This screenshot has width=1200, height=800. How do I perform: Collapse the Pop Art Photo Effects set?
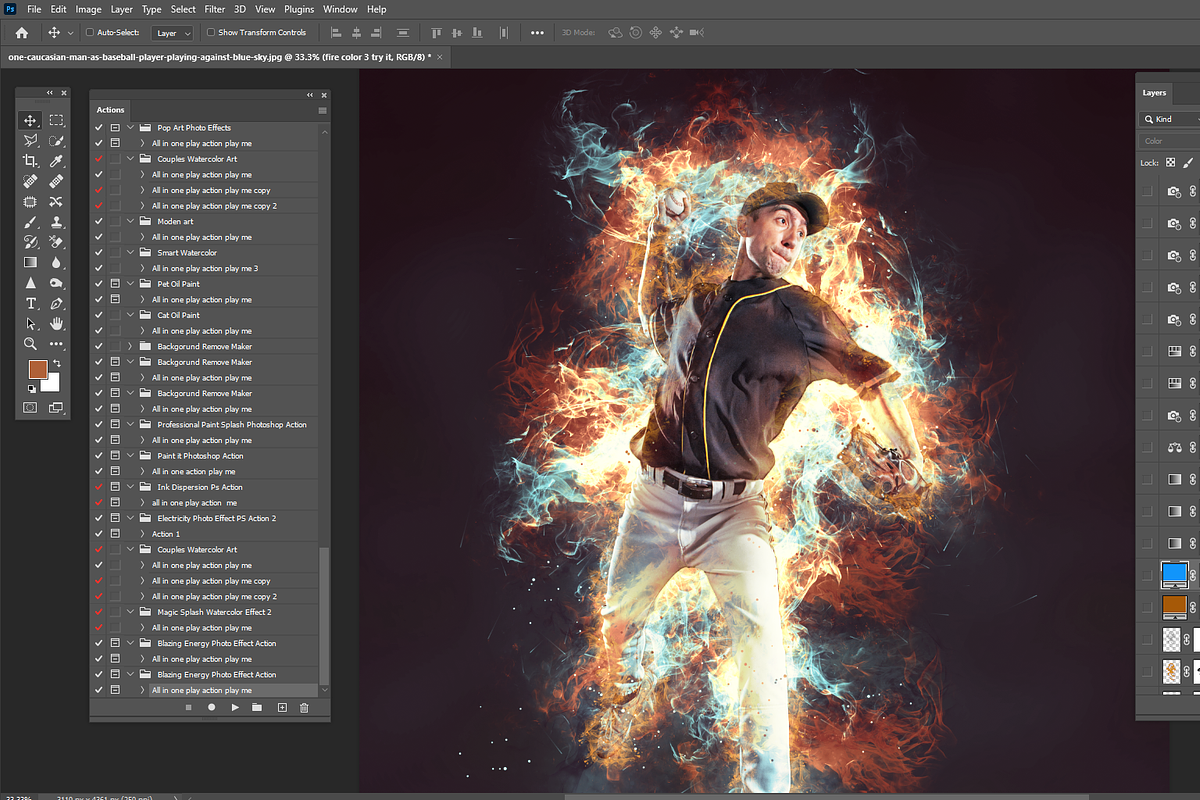click(x=130, y=128)
